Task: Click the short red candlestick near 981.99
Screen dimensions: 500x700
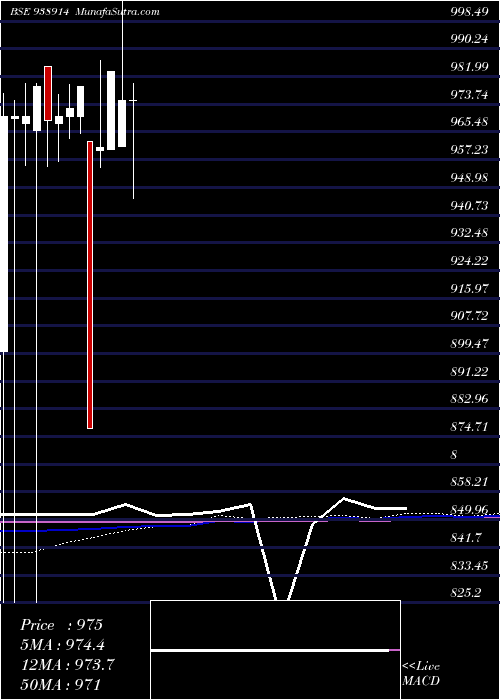Action: pos(48,93)
